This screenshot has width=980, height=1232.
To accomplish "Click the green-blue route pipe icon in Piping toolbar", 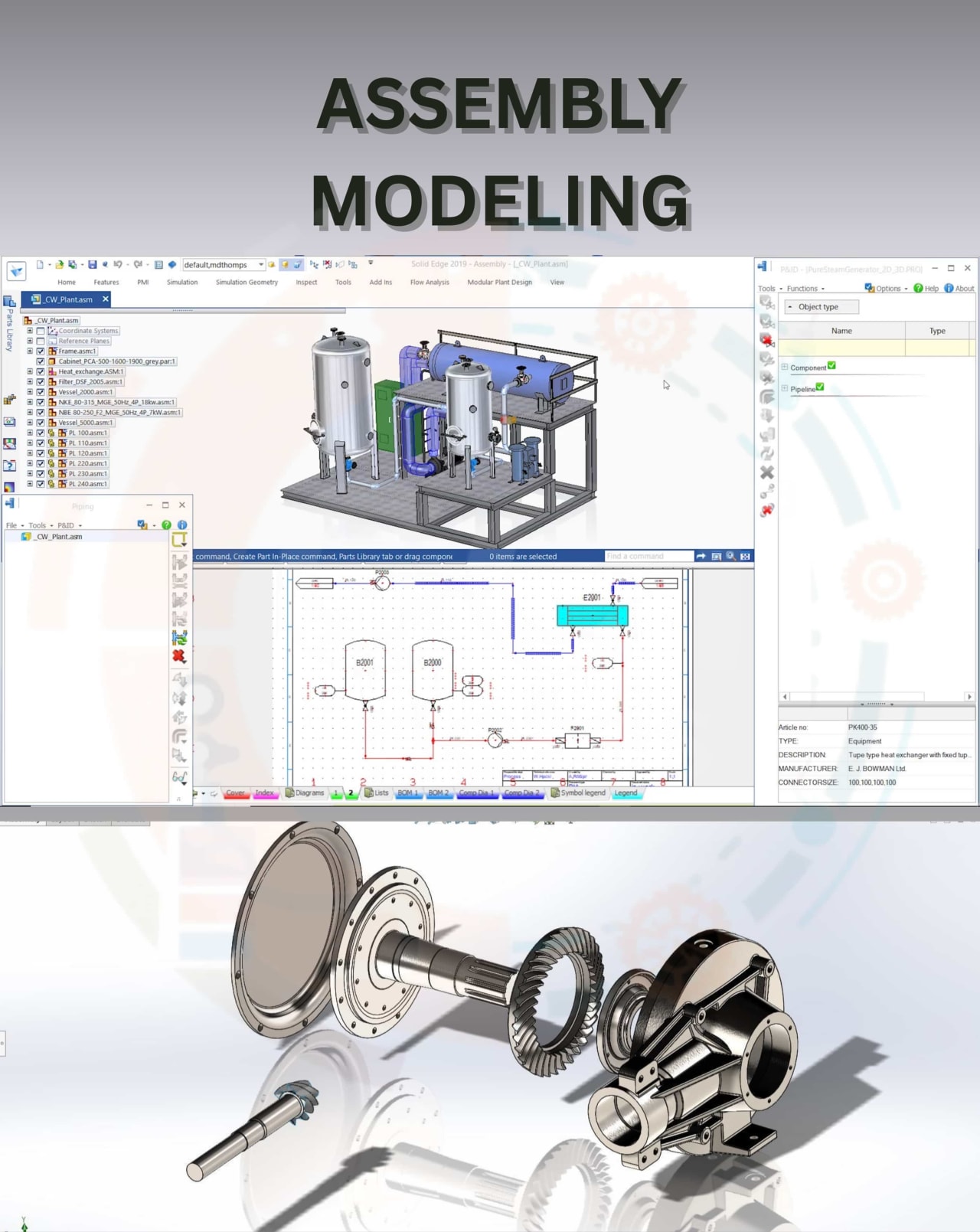I will pos(179,637).
